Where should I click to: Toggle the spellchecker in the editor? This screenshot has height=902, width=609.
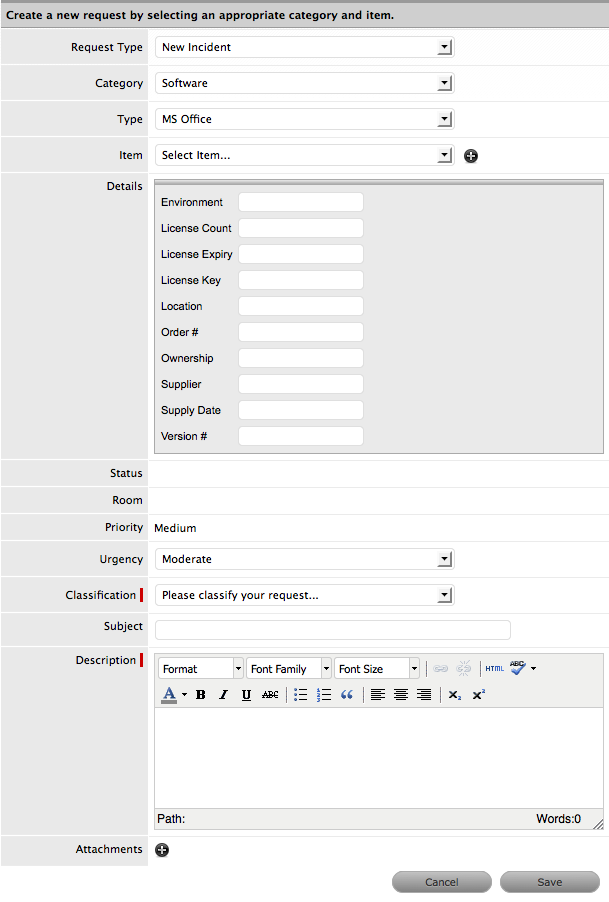click(517, 668)
